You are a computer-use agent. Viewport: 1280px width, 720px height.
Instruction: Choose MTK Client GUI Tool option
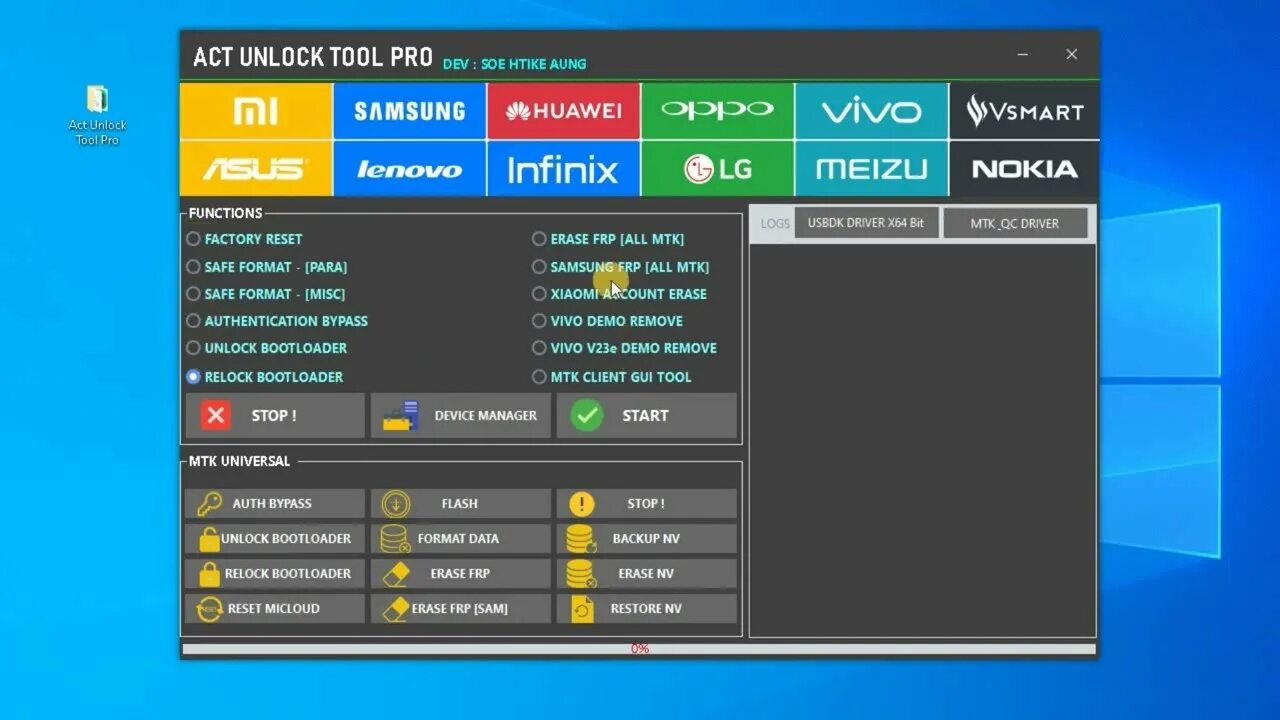612,377
